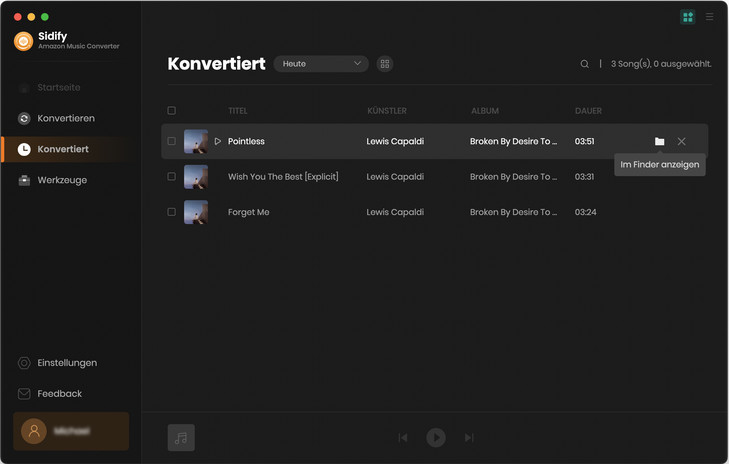The width and height of the screenshot is (729, 464).
Task: Select the title 'Pointless'
Action: click(246, 141)
